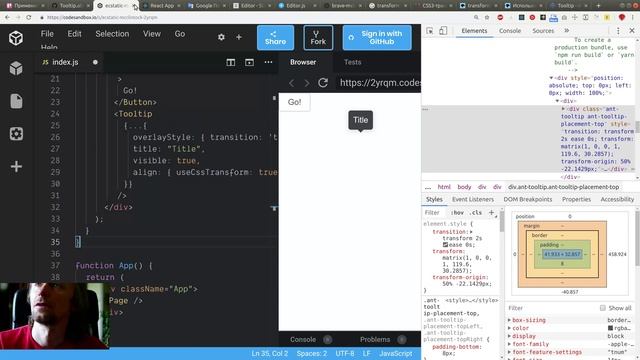Open the File Explorer sidebar icon
The width and height of the screenshot is (640, 360).
coord(16,101)
